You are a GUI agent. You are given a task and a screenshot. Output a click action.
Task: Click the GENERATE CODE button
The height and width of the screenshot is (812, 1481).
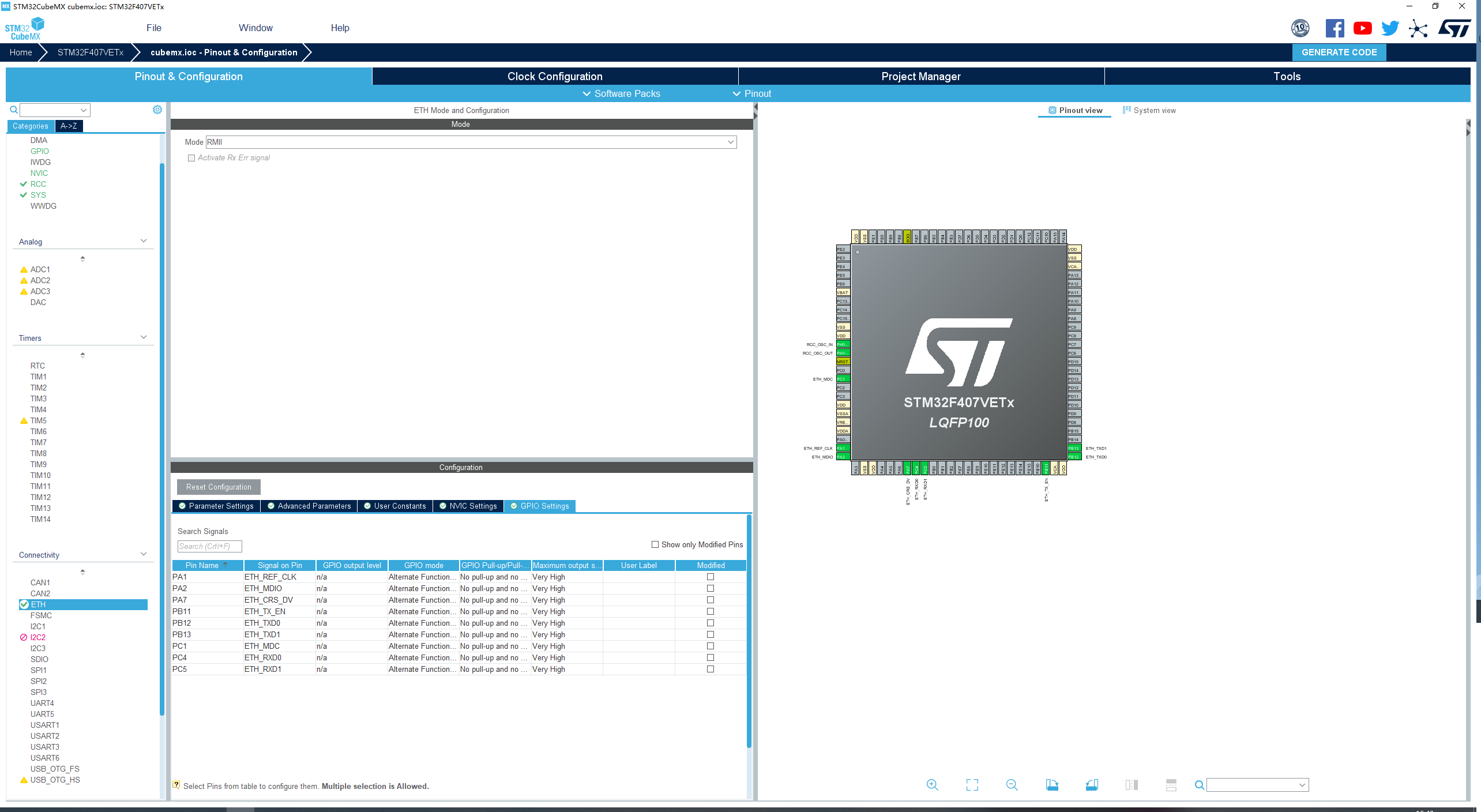(1340, 52)
